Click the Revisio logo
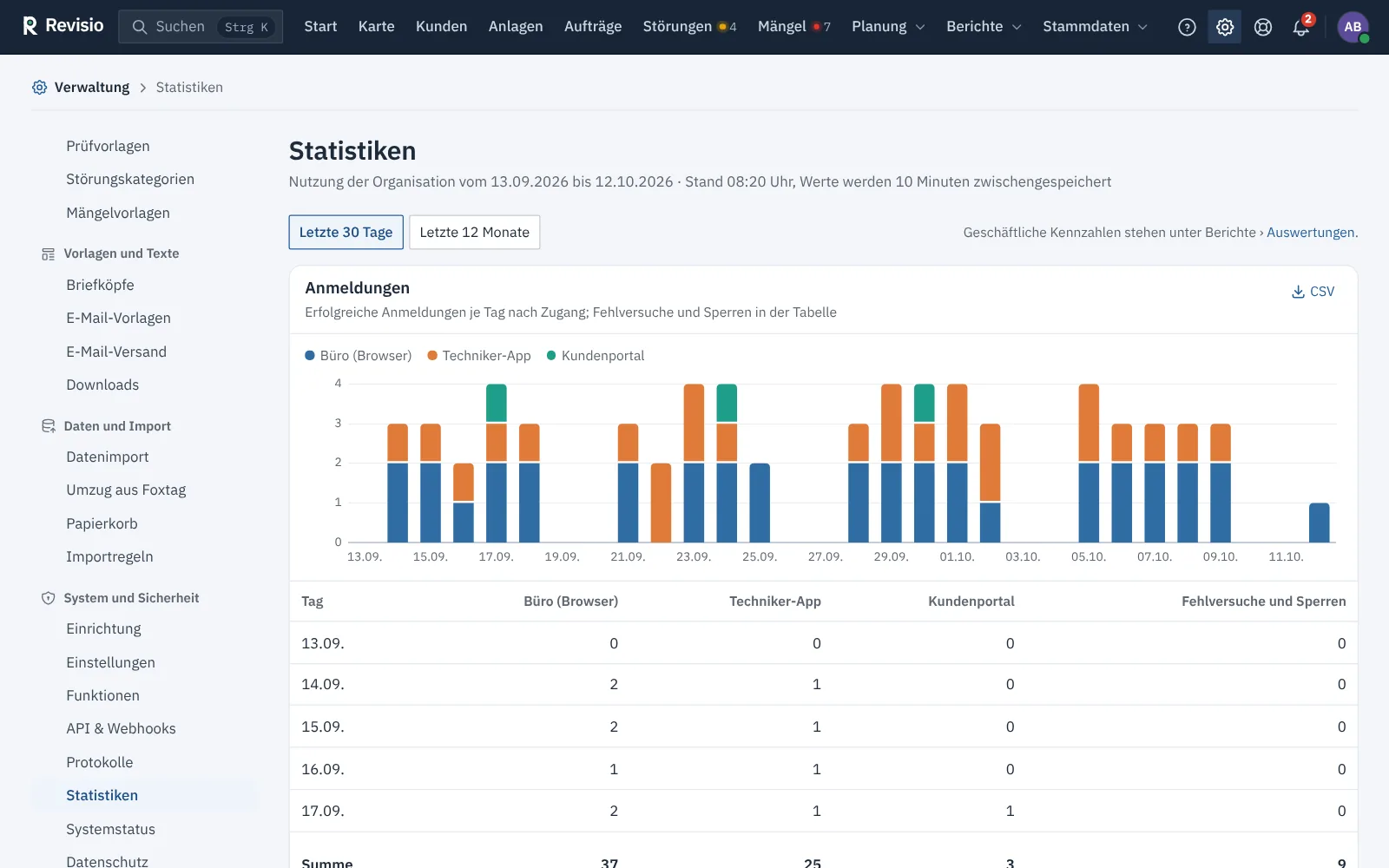Viewport: 1389px width, 868px height. click(63, 26)
